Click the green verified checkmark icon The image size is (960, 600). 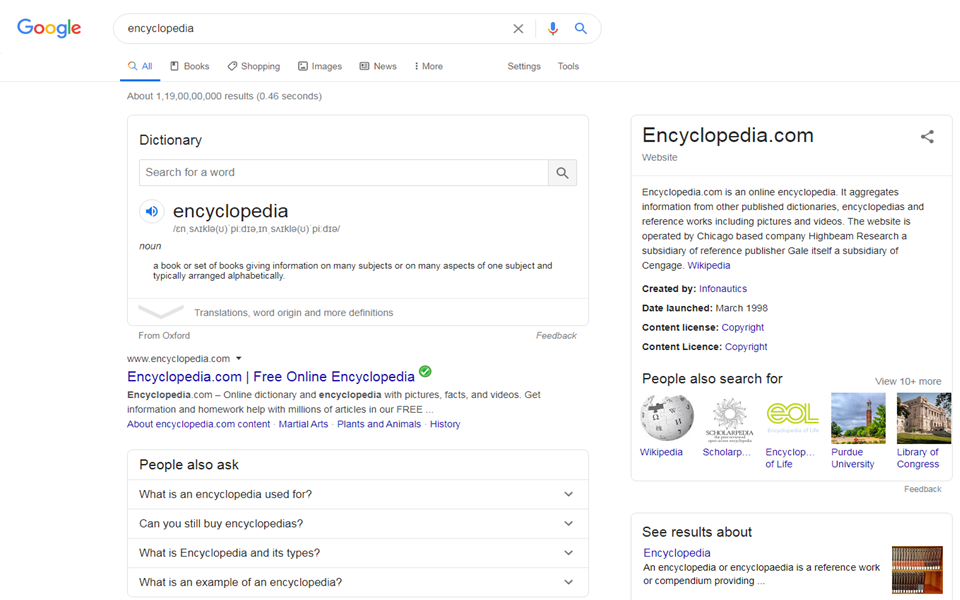[425, 371]
